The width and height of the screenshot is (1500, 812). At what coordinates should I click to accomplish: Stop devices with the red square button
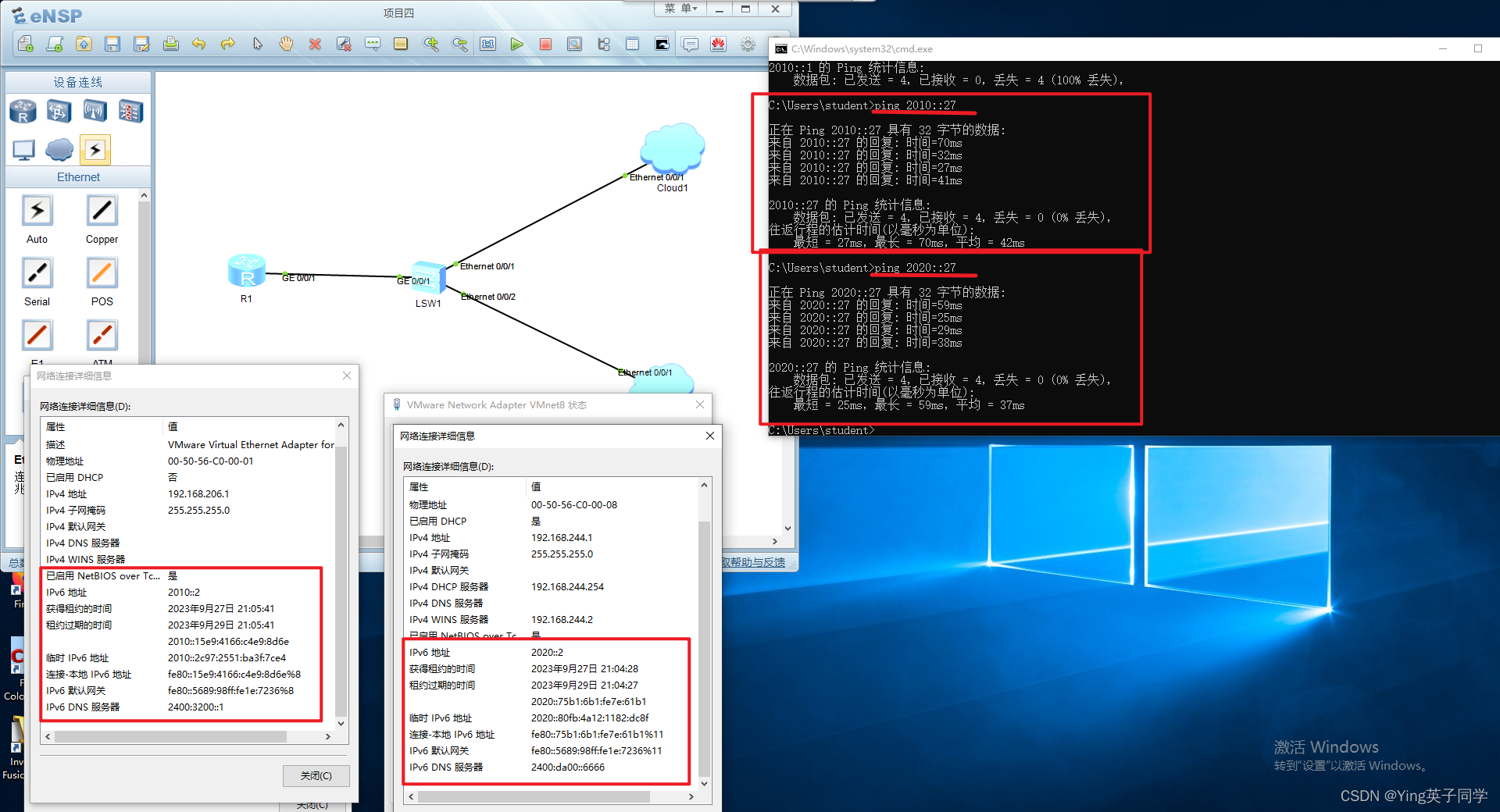(x=545, y=44)
